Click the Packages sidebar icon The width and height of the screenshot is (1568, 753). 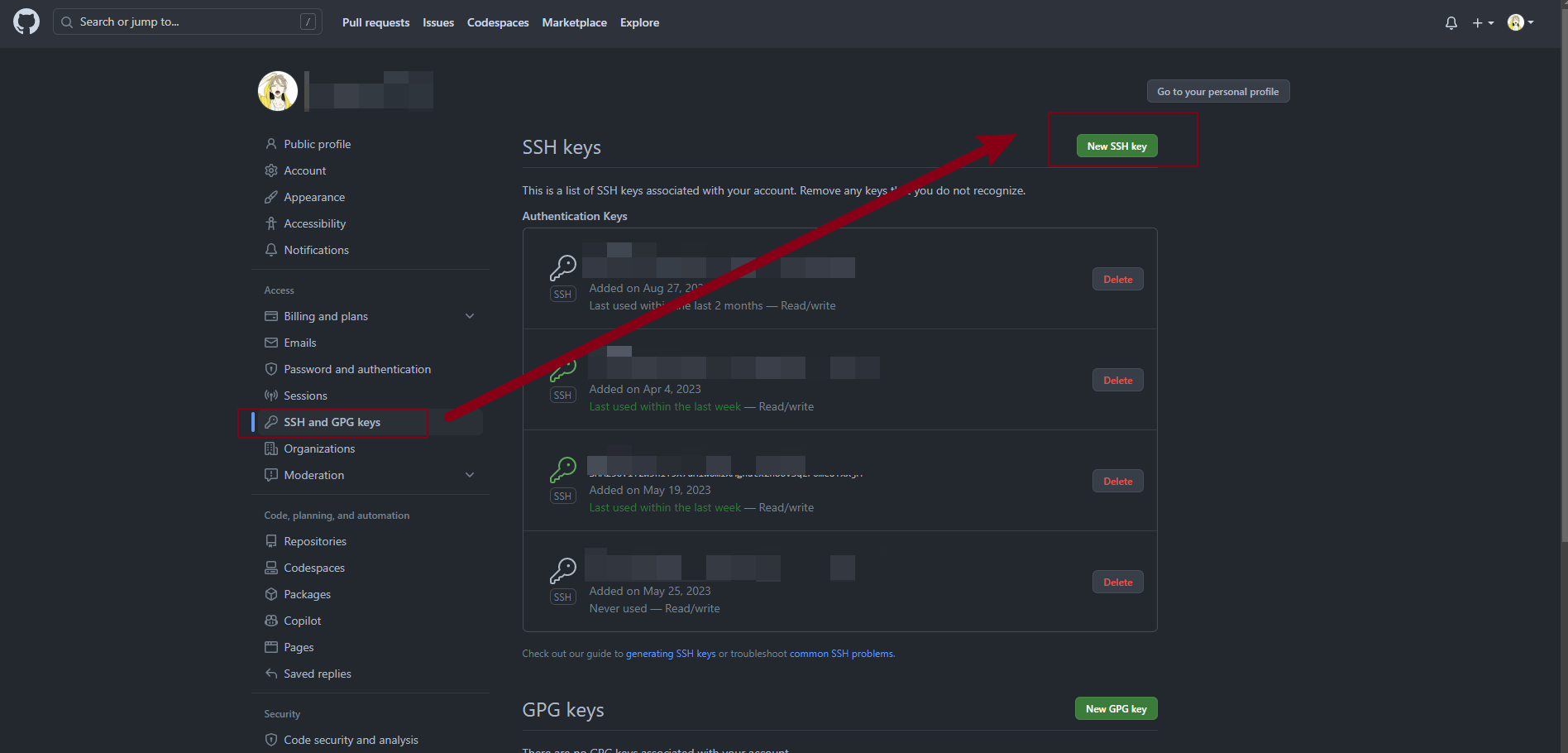270,594
